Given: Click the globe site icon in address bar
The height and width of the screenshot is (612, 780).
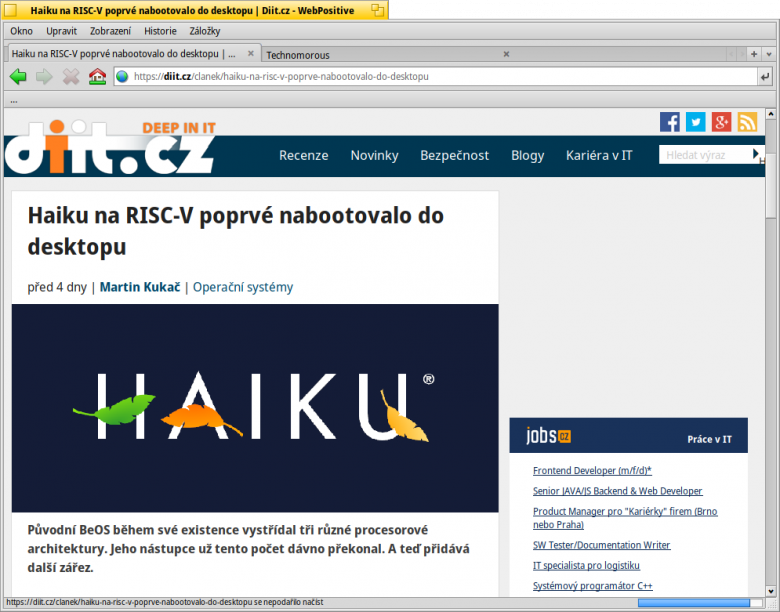Looking at the screenshot, I should pos(122,77).
